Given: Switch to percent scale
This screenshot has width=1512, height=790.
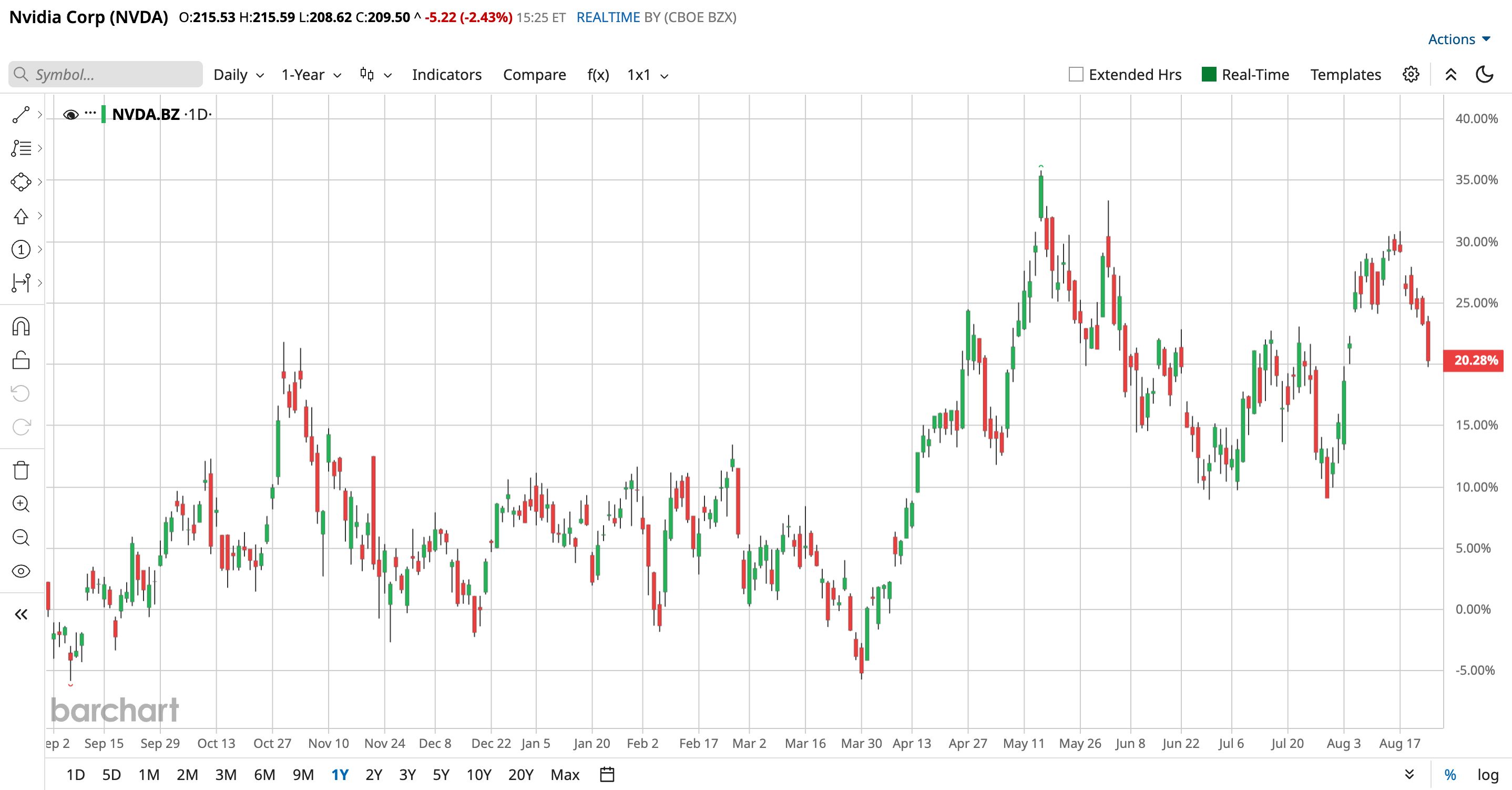Looking at the screenshot, I should point(1450,775).
